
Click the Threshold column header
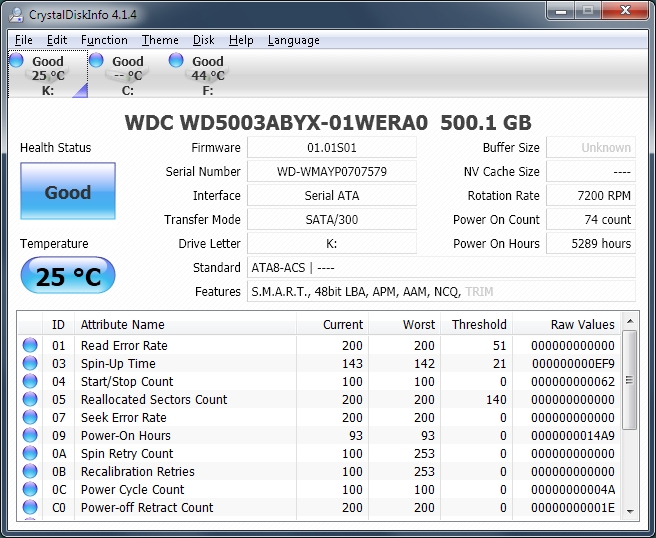(x=476, y=324)
